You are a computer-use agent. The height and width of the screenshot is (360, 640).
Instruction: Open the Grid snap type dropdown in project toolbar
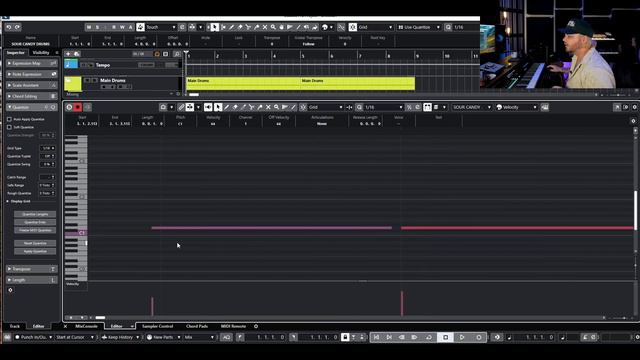coord(375,27)
